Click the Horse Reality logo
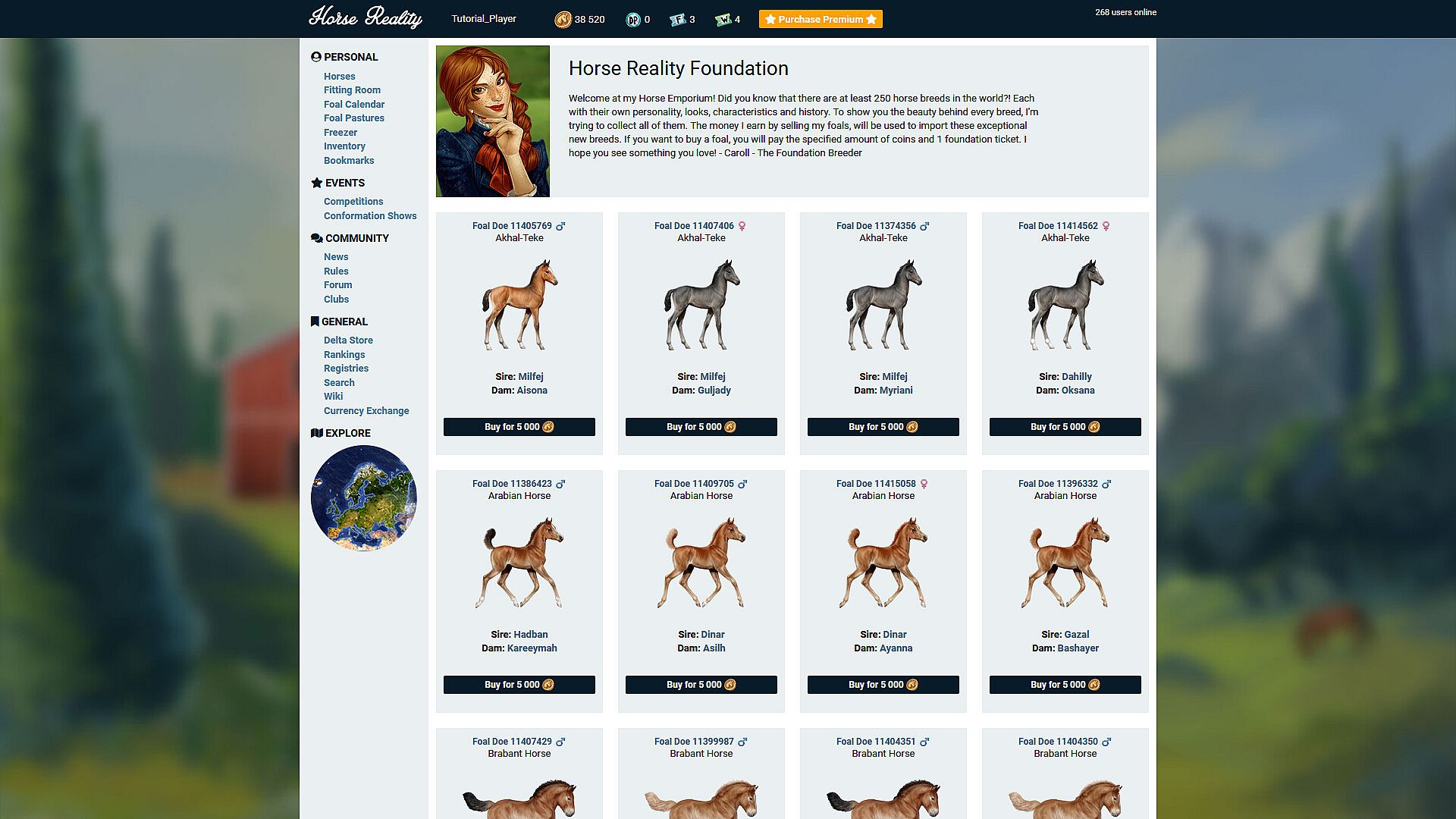 [x=365, y=17]
